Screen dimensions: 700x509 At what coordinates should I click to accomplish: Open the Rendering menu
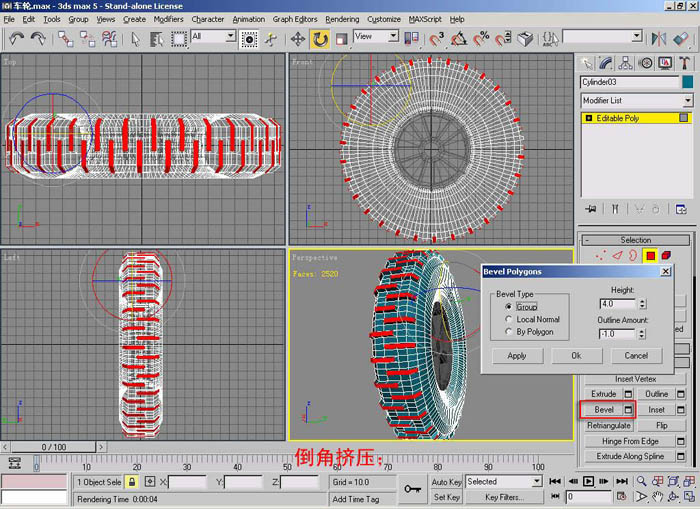[x=342, y=19]
